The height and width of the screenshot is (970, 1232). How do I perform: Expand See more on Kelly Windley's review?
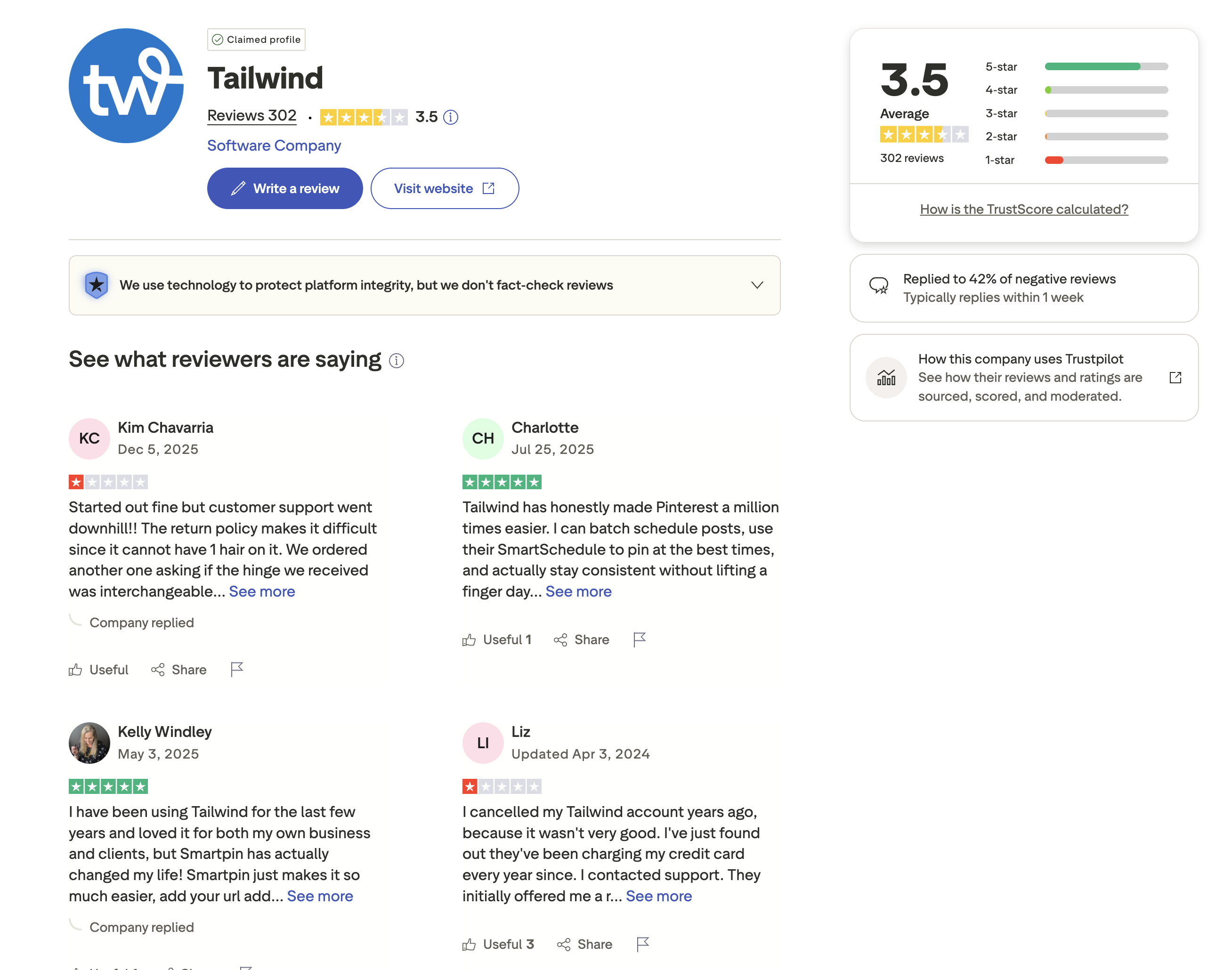tap(320, 896)
